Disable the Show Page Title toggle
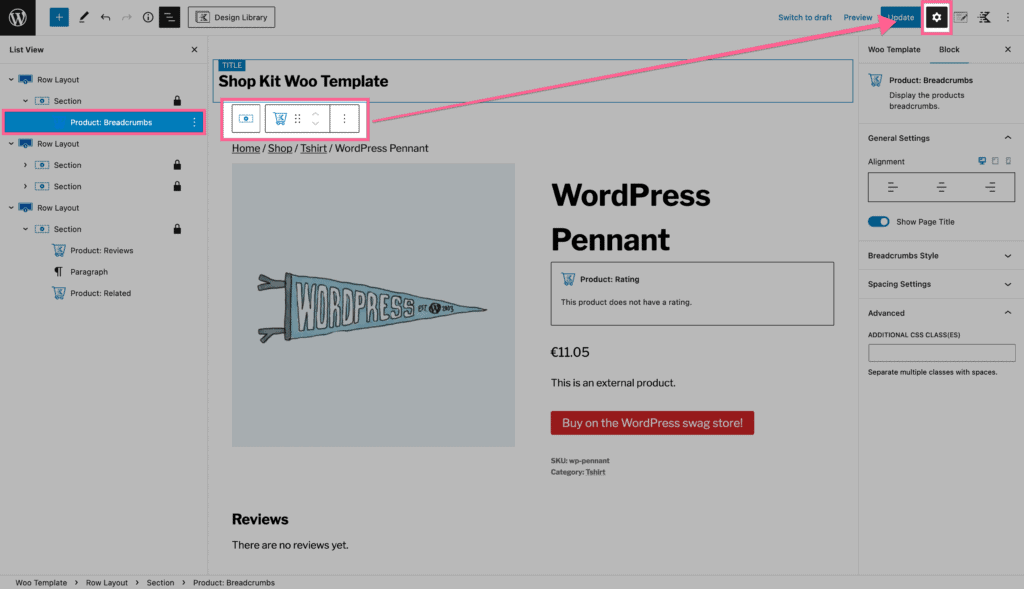Screen dimensions: 1024x589 coord(878,221)
